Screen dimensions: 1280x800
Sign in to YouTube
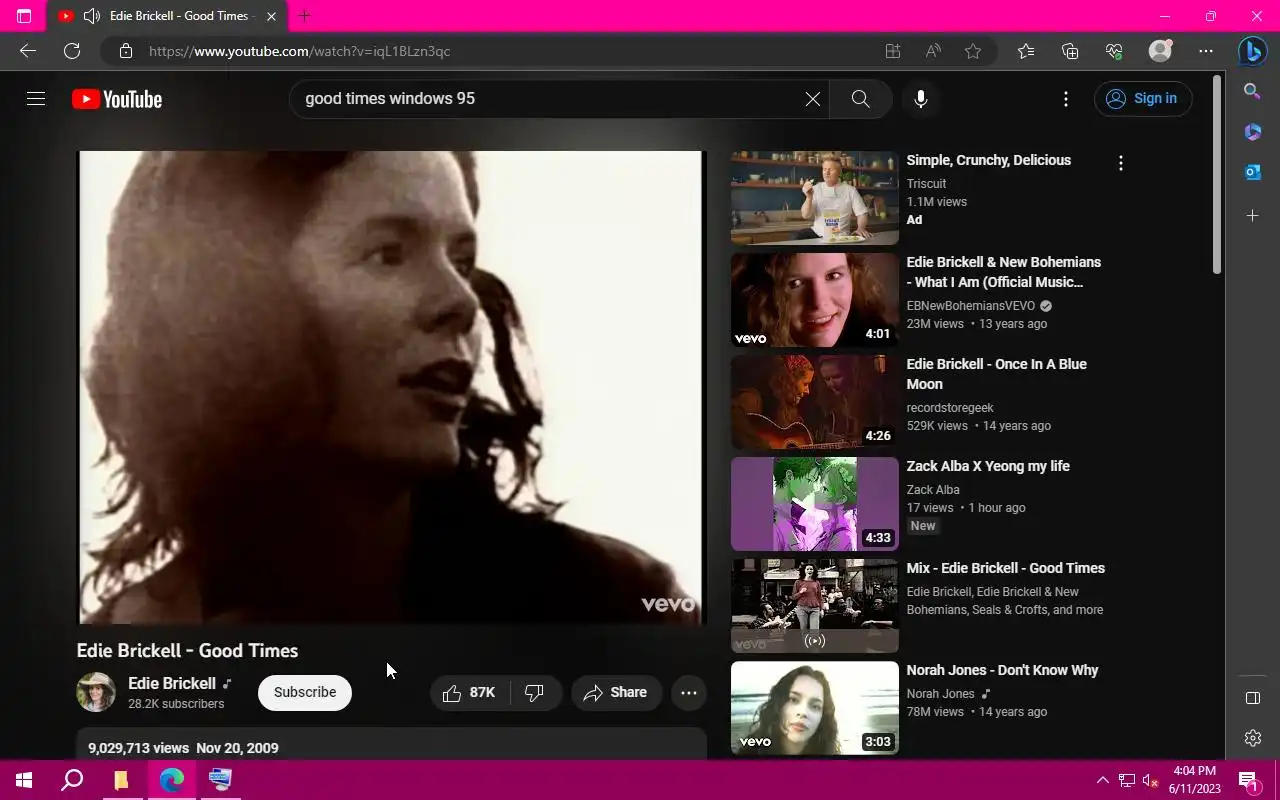[x=1143, y=99]
